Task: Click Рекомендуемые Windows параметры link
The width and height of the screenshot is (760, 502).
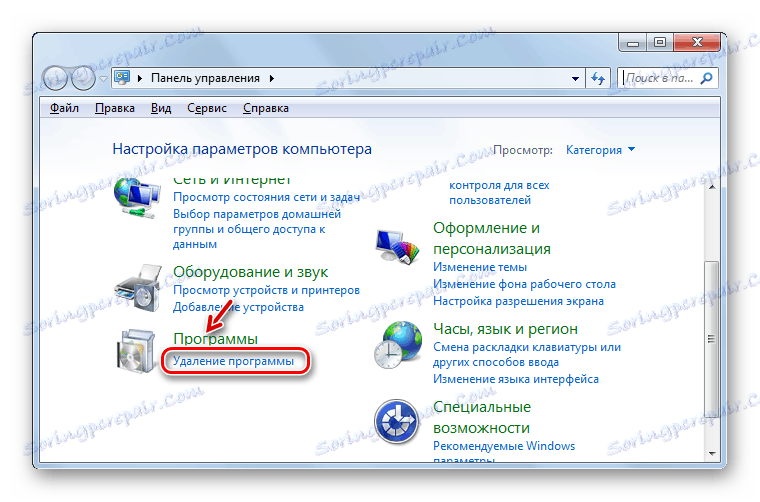Action: coord(504,451)
